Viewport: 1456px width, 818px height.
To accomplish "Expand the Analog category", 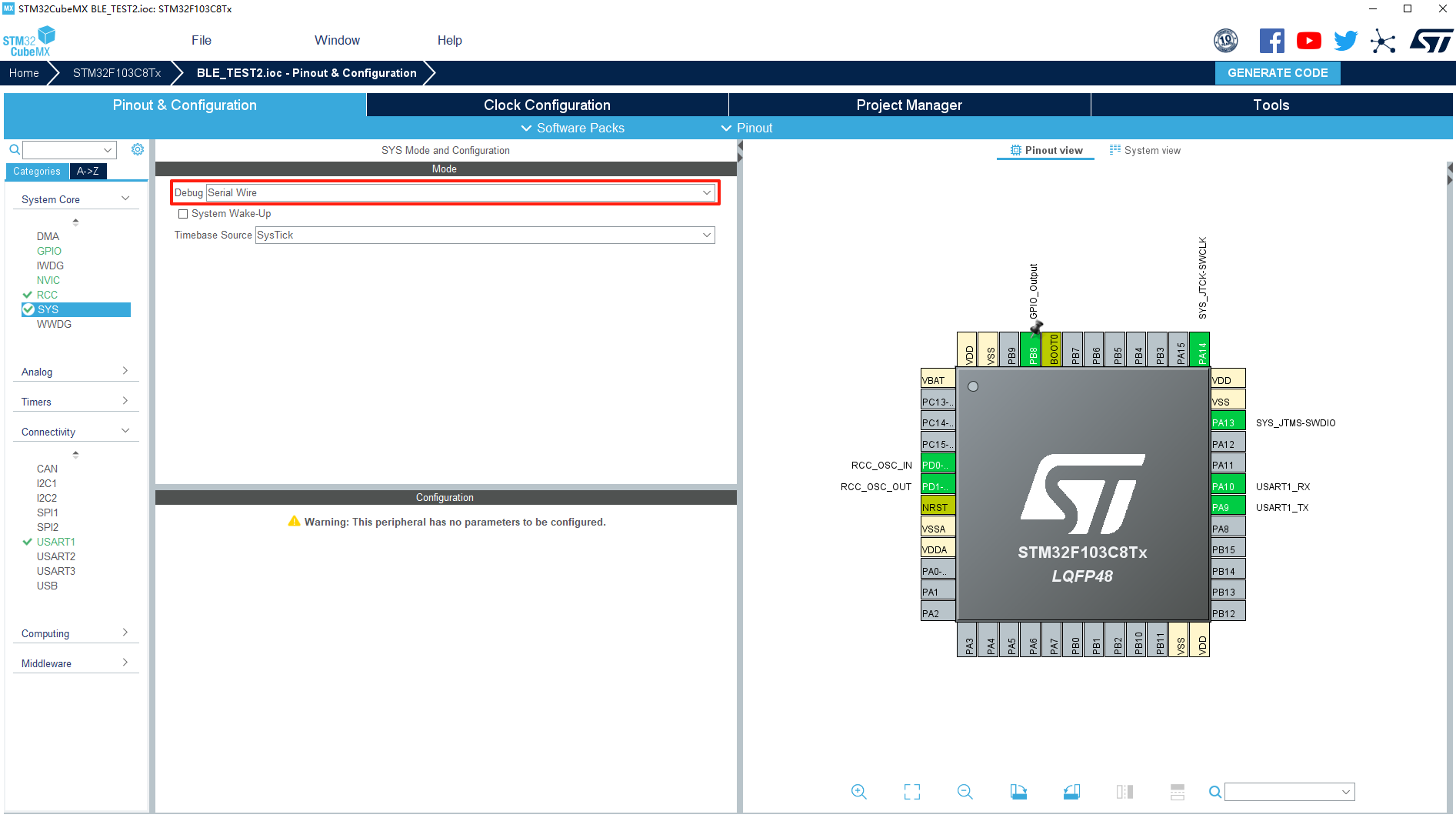I will pyautogui.click(x=75, y=372).
